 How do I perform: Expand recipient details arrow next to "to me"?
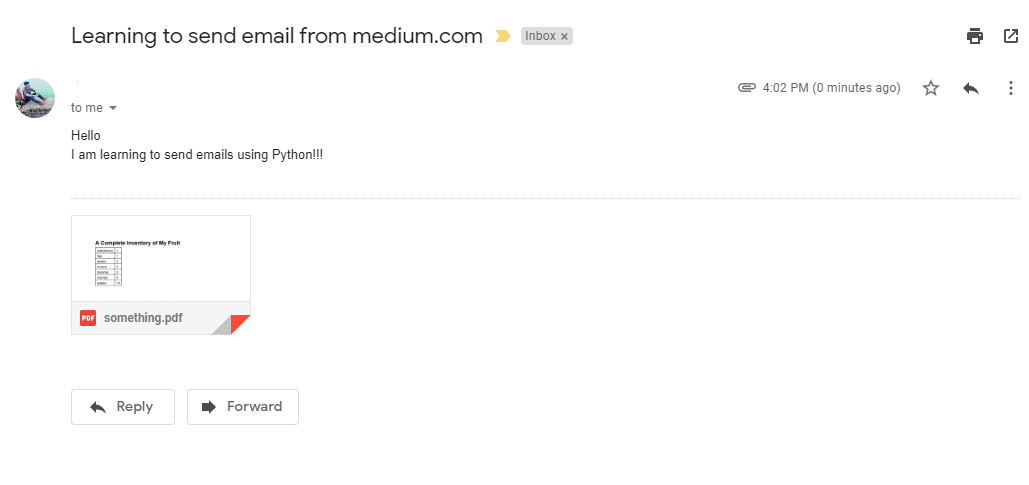click(113, 108)
